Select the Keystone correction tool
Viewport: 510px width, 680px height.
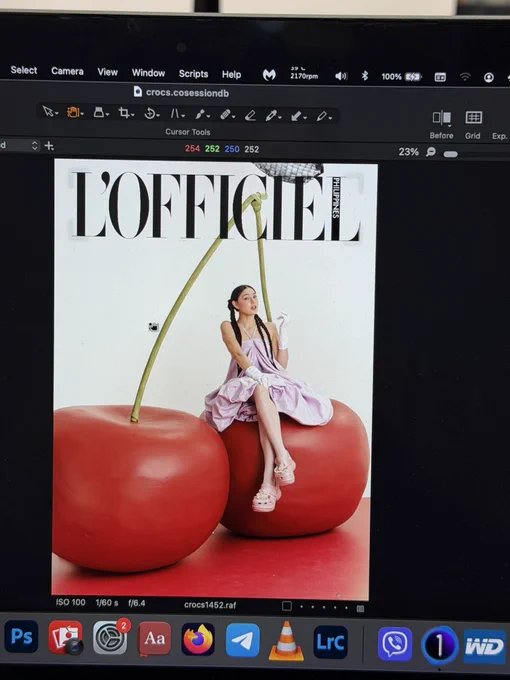click(x=175, y=114)
